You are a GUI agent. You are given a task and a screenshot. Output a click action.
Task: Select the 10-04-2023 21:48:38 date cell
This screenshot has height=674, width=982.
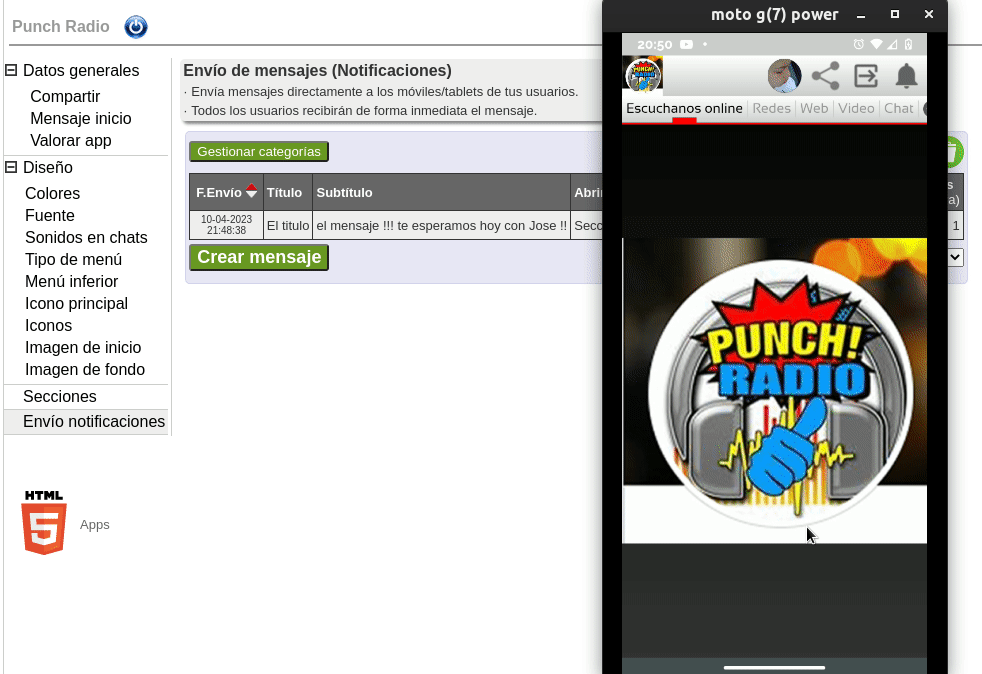click(x=226, y=225)
